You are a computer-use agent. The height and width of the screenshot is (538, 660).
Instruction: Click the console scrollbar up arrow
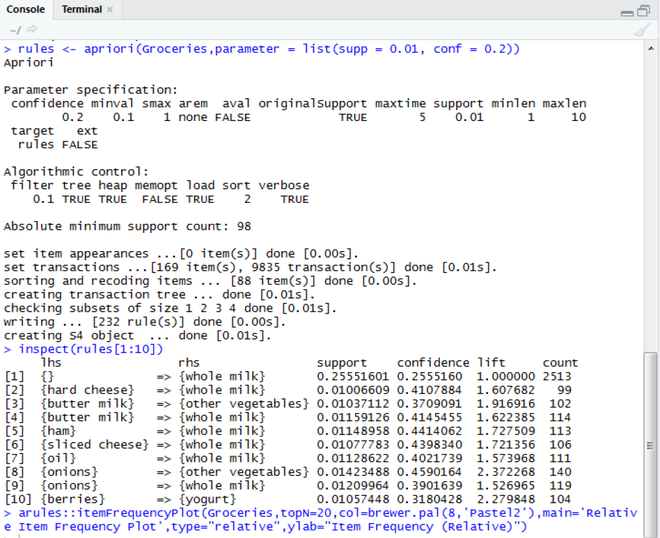pyautogui.click(x=651, y=48)
